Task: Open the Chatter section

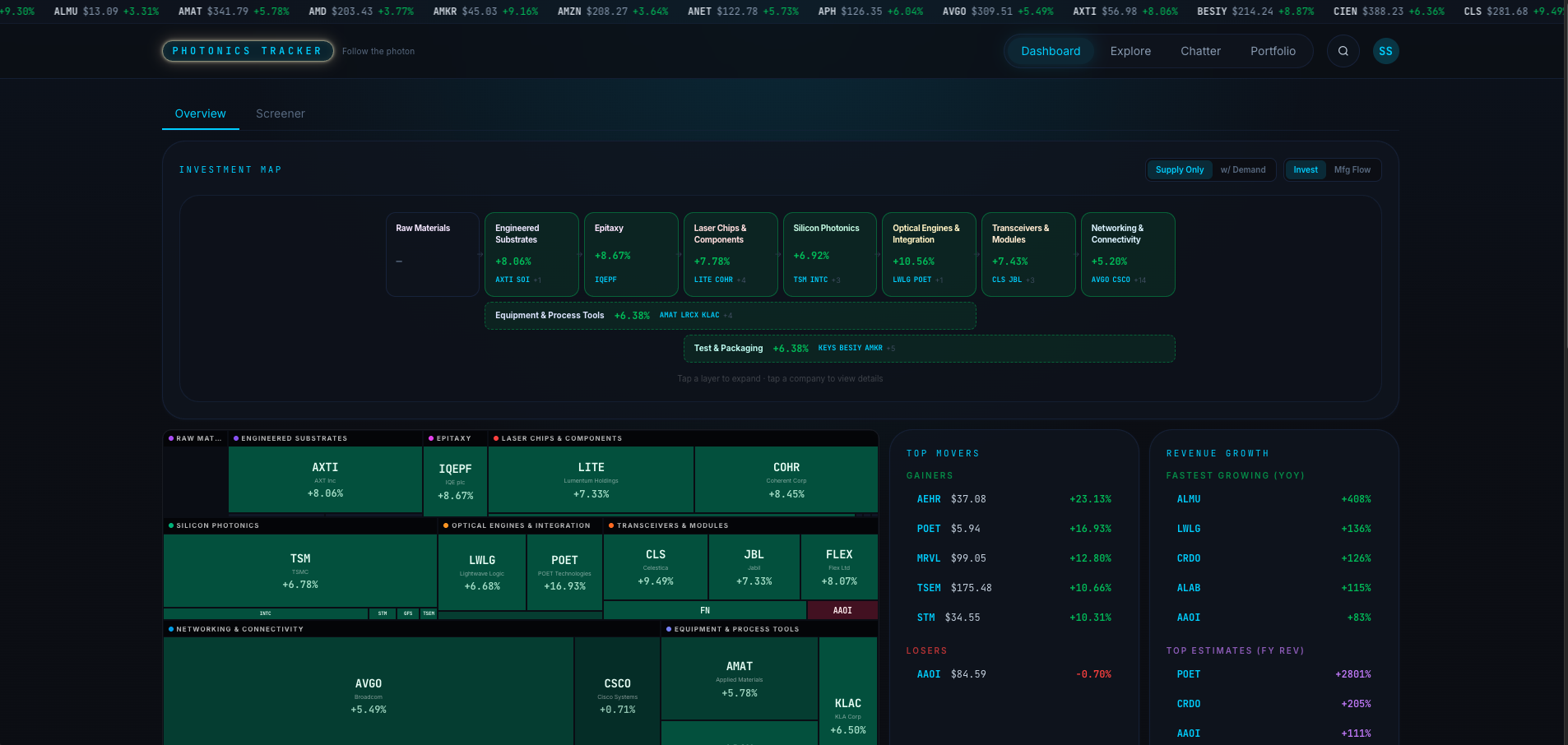Action: tap(1200, 51)
